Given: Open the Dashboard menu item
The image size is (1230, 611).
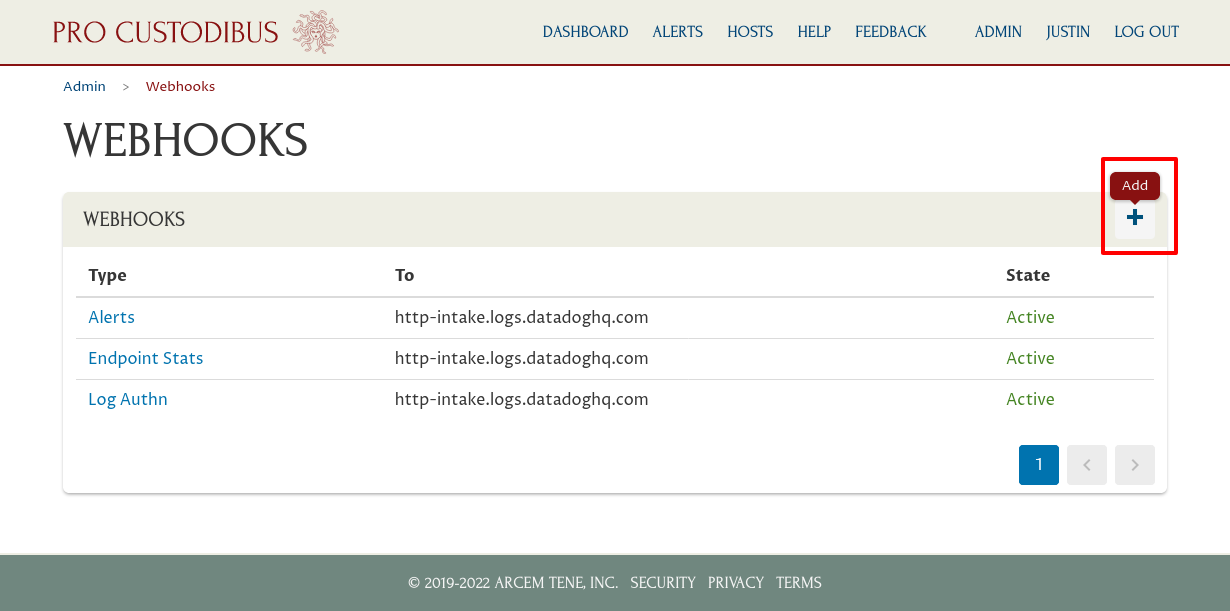Looking at the screenshot, I should pos(585,32).
